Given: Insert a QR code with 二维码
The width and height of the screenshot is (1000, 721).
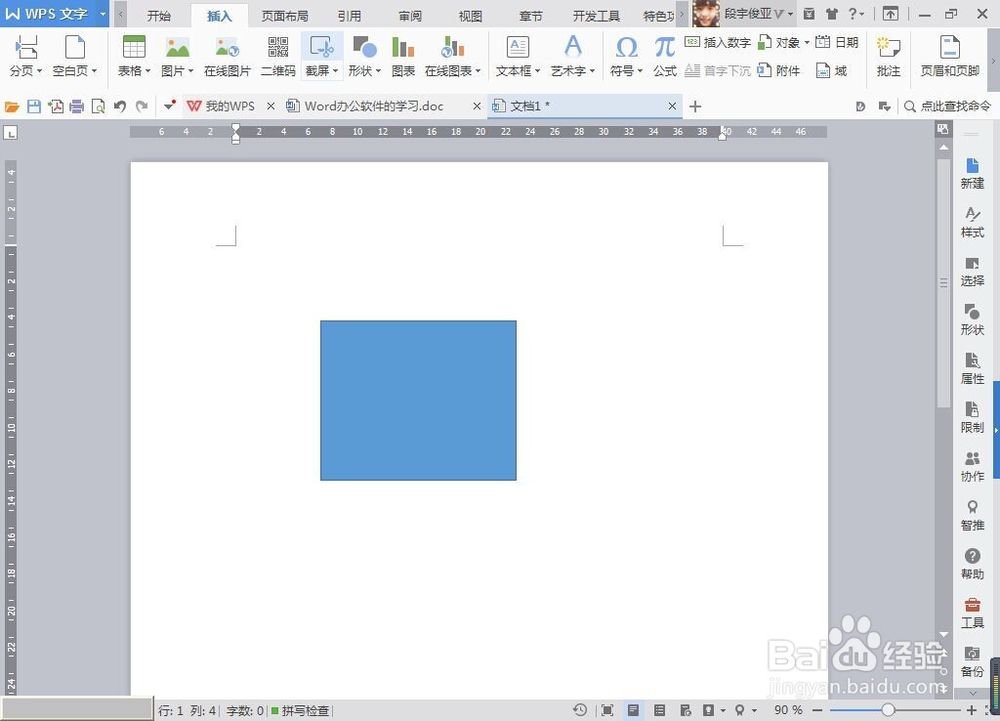Looking at the screenshot, I should click(278, 55).
